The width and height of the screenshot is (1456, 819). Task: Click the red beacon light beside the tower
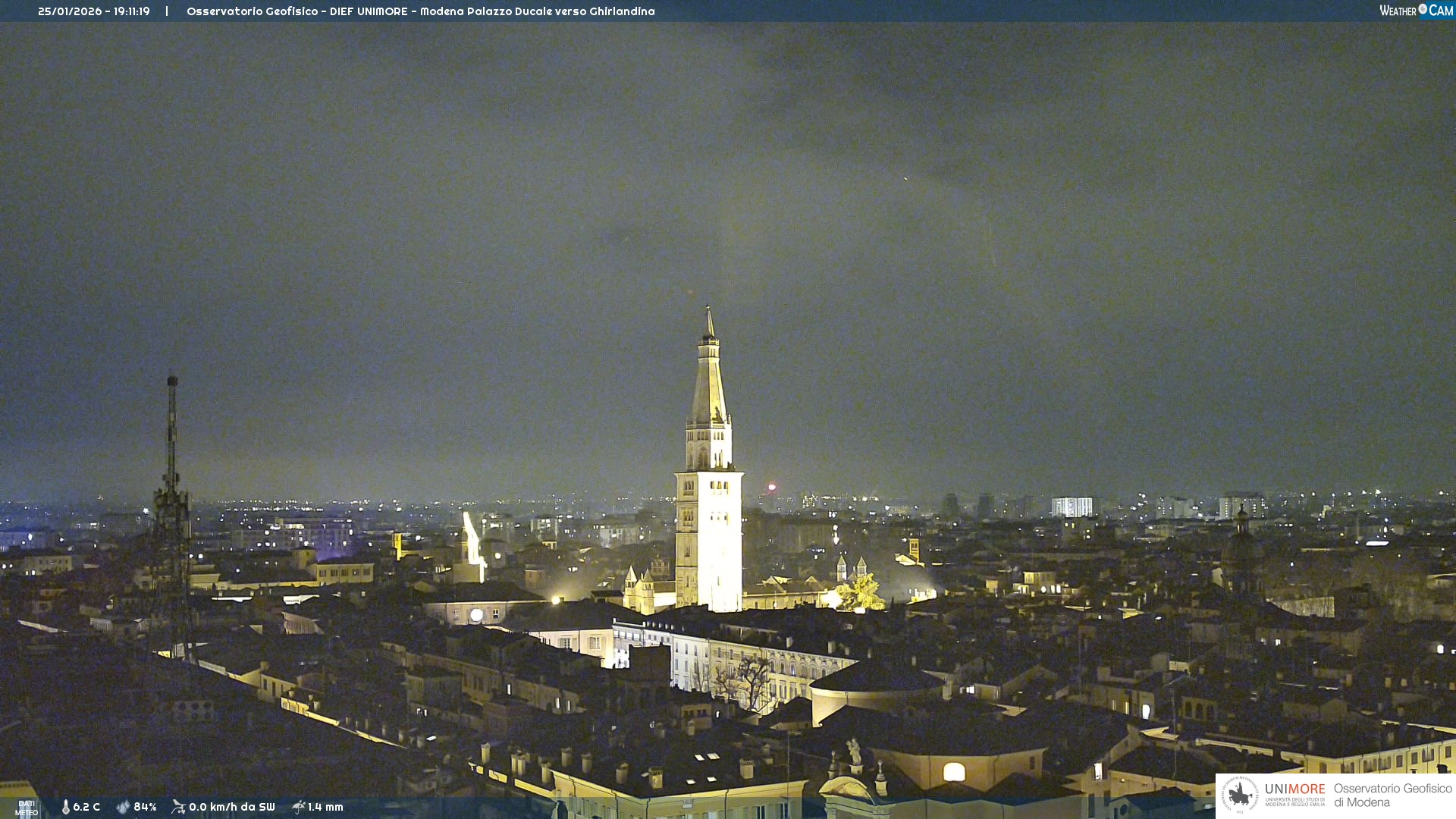(772, 487)
